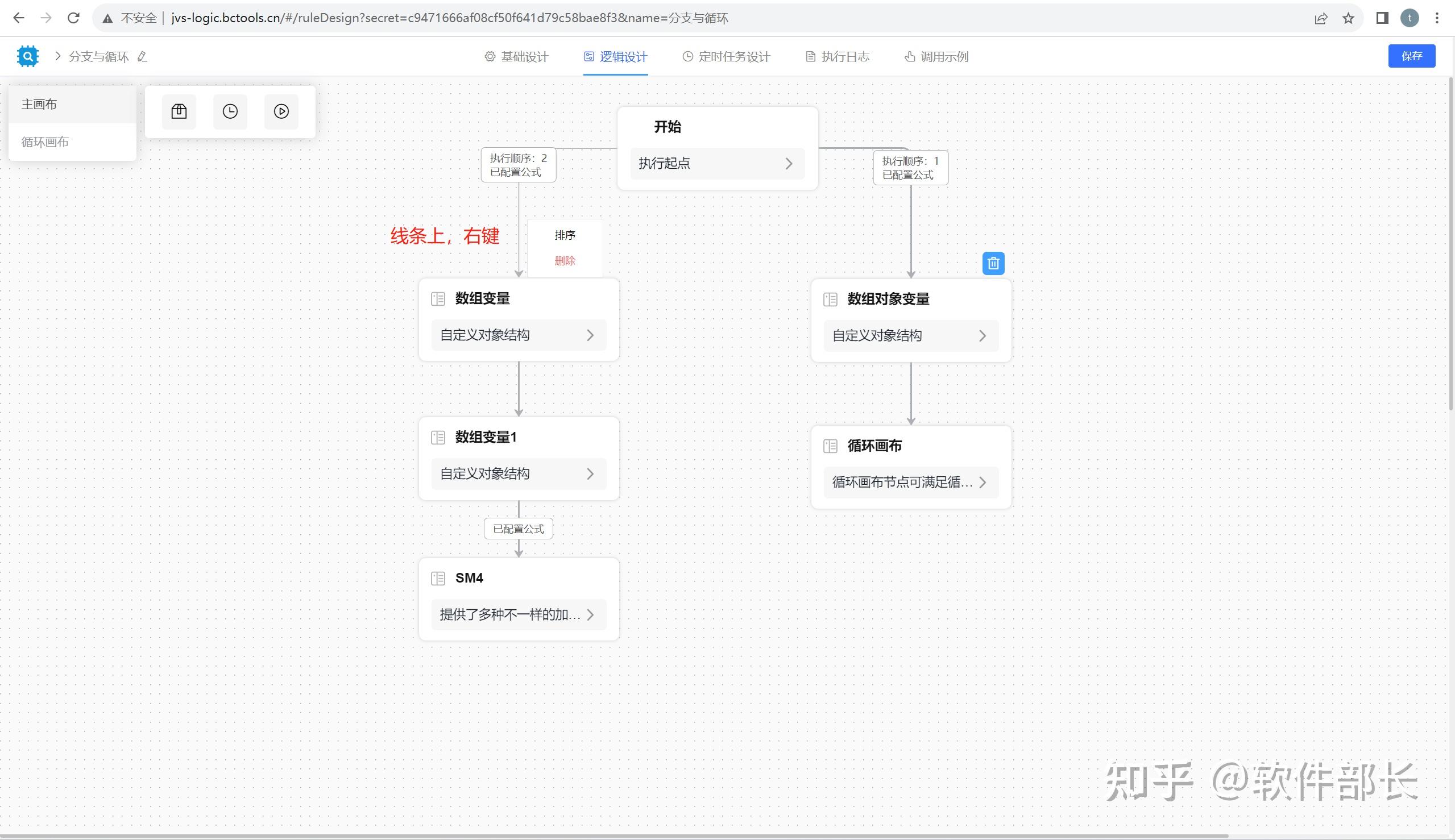Select 循环画布 in canvas list
1455x840 pixels.
[x=45, y=142]
